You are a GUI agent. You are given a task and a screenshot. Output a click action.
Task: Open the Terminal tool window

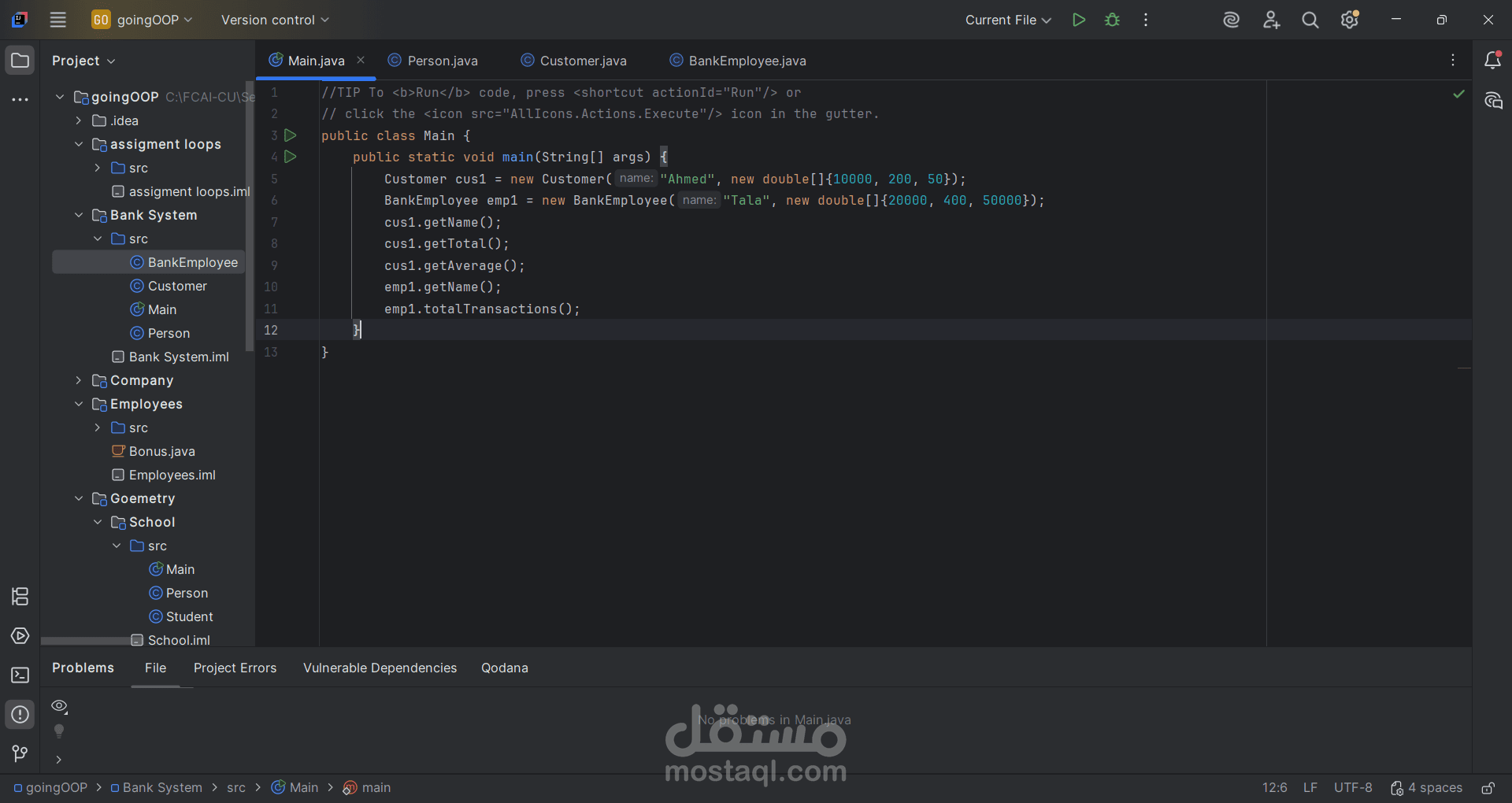(20, 675)
